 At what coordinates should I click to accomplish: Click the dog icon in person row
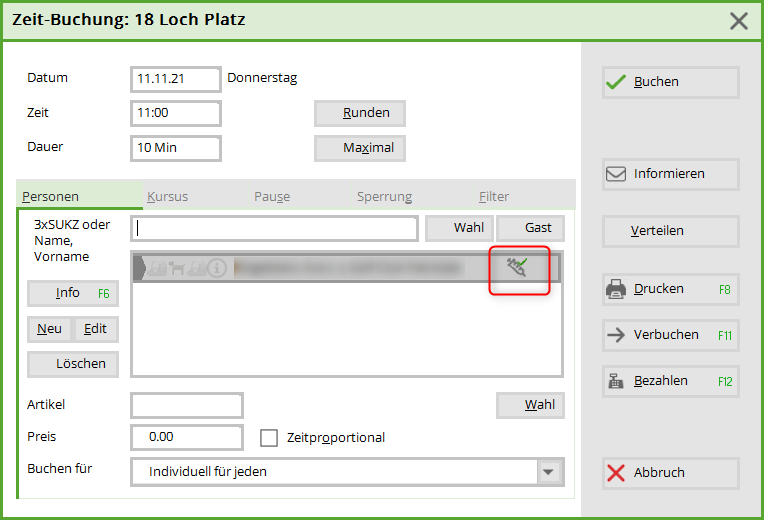click(x=177, y=268)
